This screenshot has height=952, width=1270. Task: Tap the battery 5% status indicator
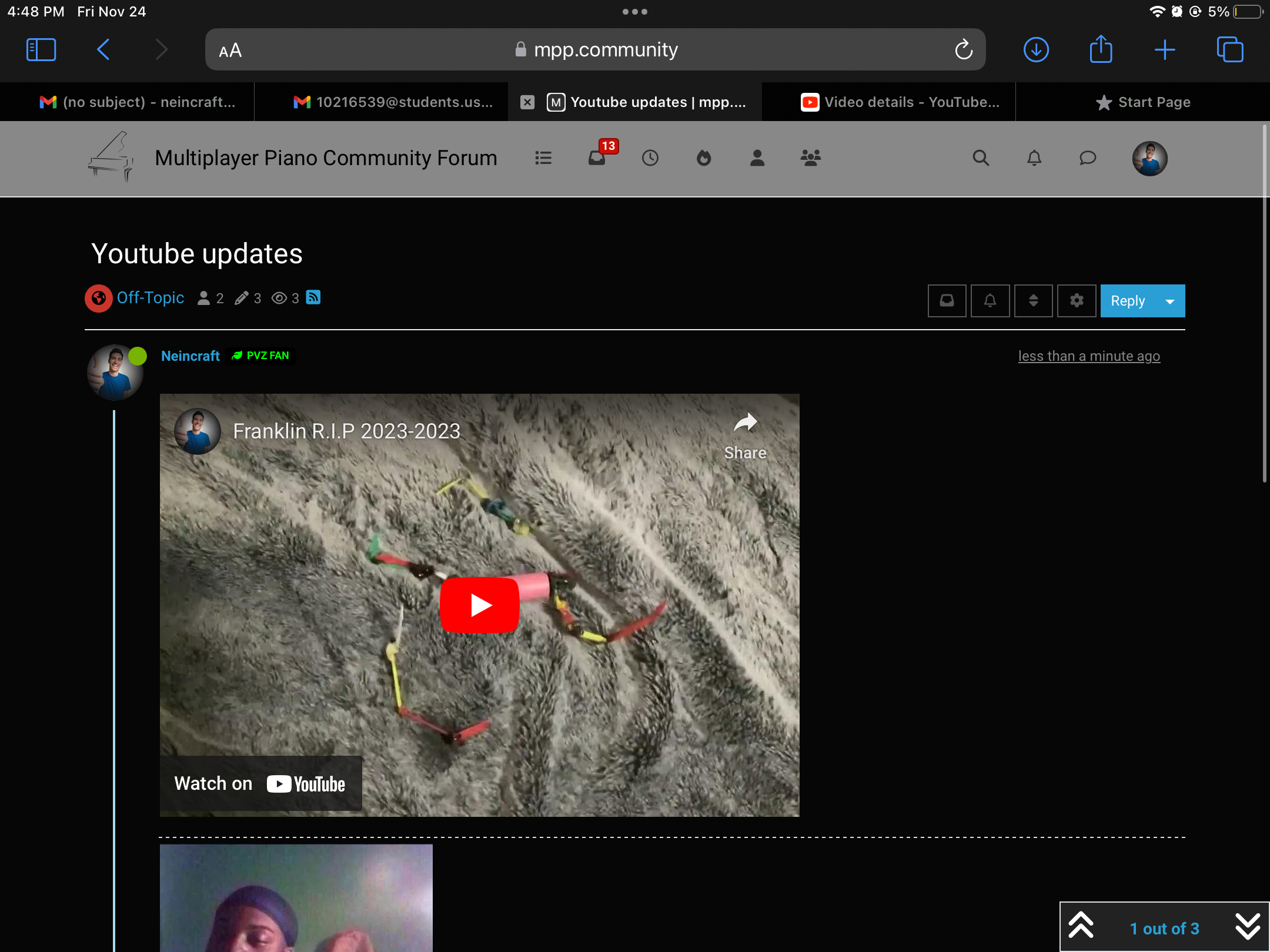(1235, 12)
